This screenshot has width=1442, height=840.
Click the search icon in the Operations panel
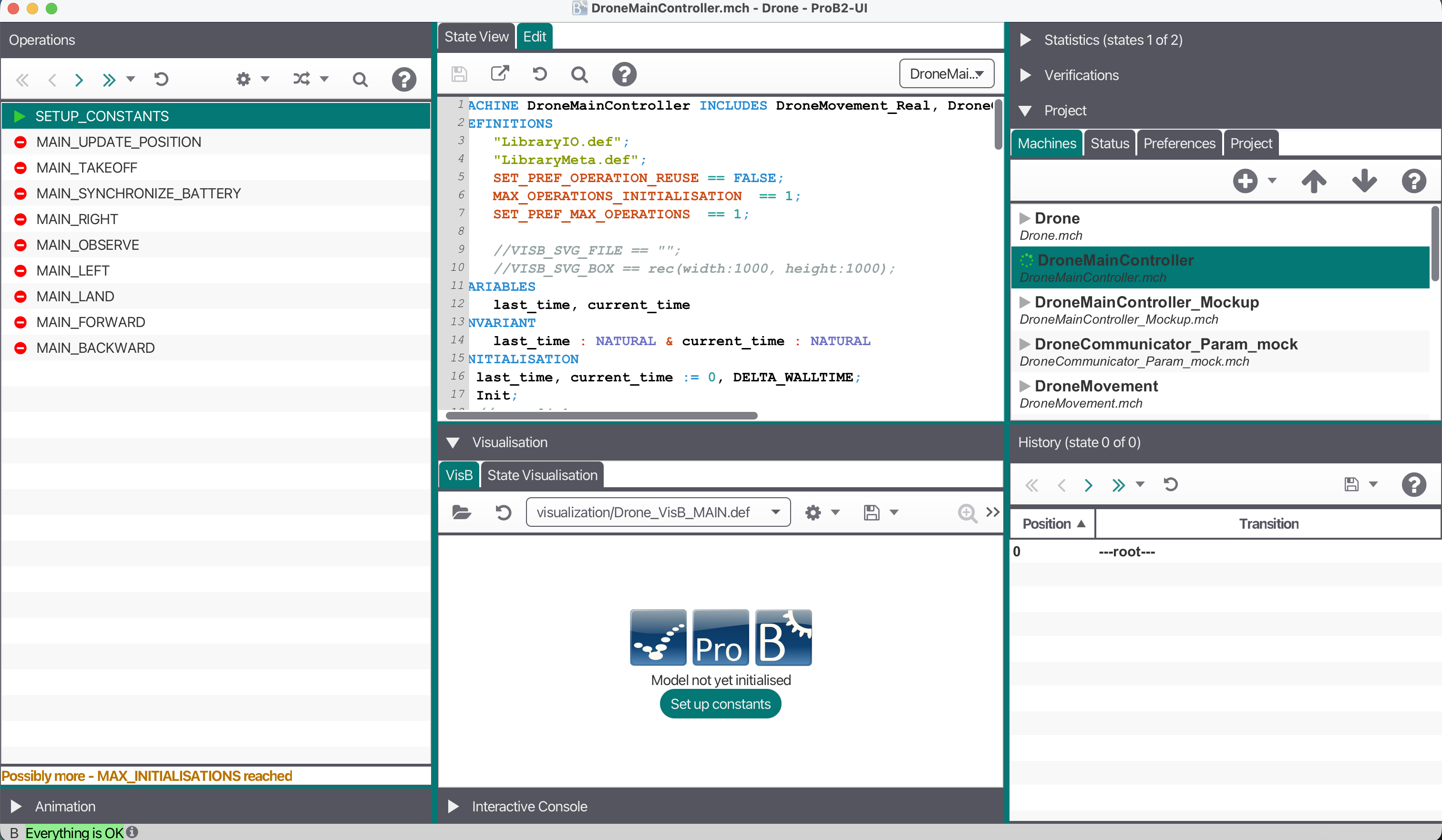pyautogui.click(x=360, y=79)
